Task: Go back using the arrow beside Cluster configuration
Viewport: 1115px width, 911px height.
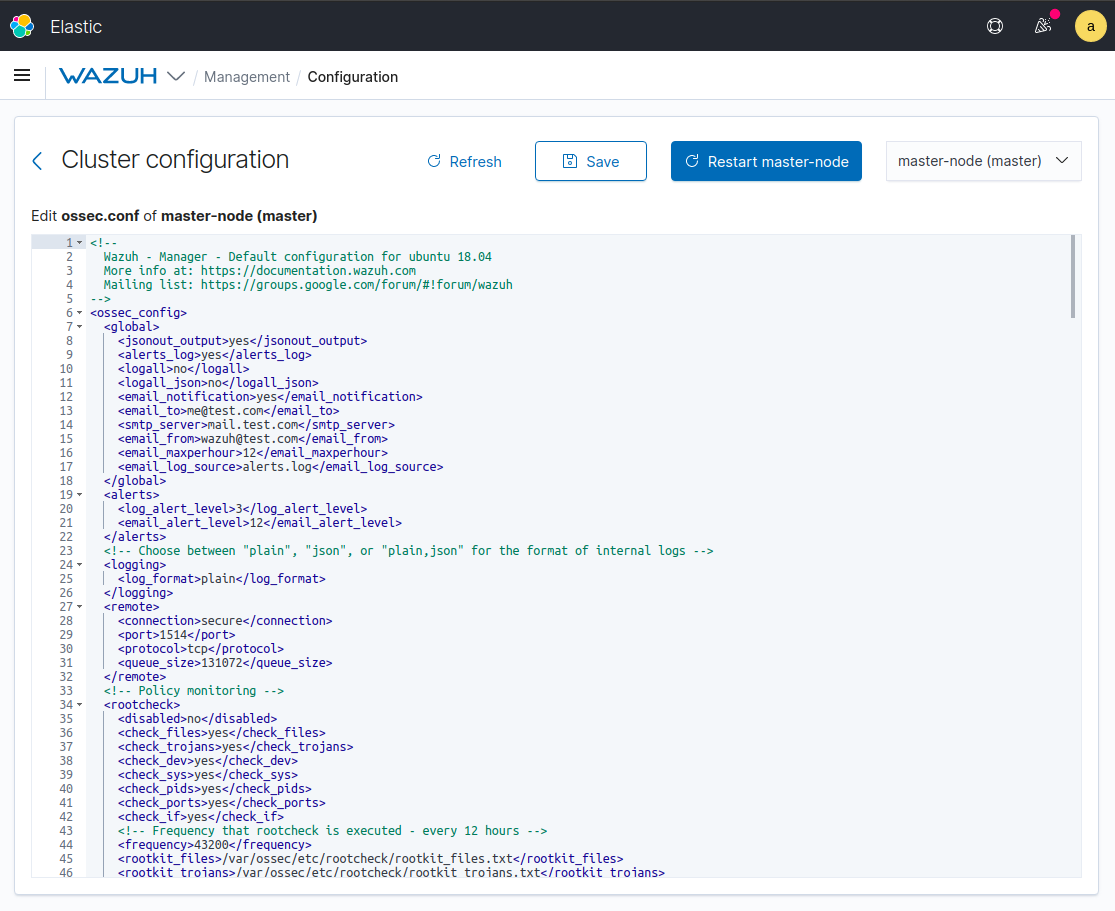Action: tap(37, 160)
